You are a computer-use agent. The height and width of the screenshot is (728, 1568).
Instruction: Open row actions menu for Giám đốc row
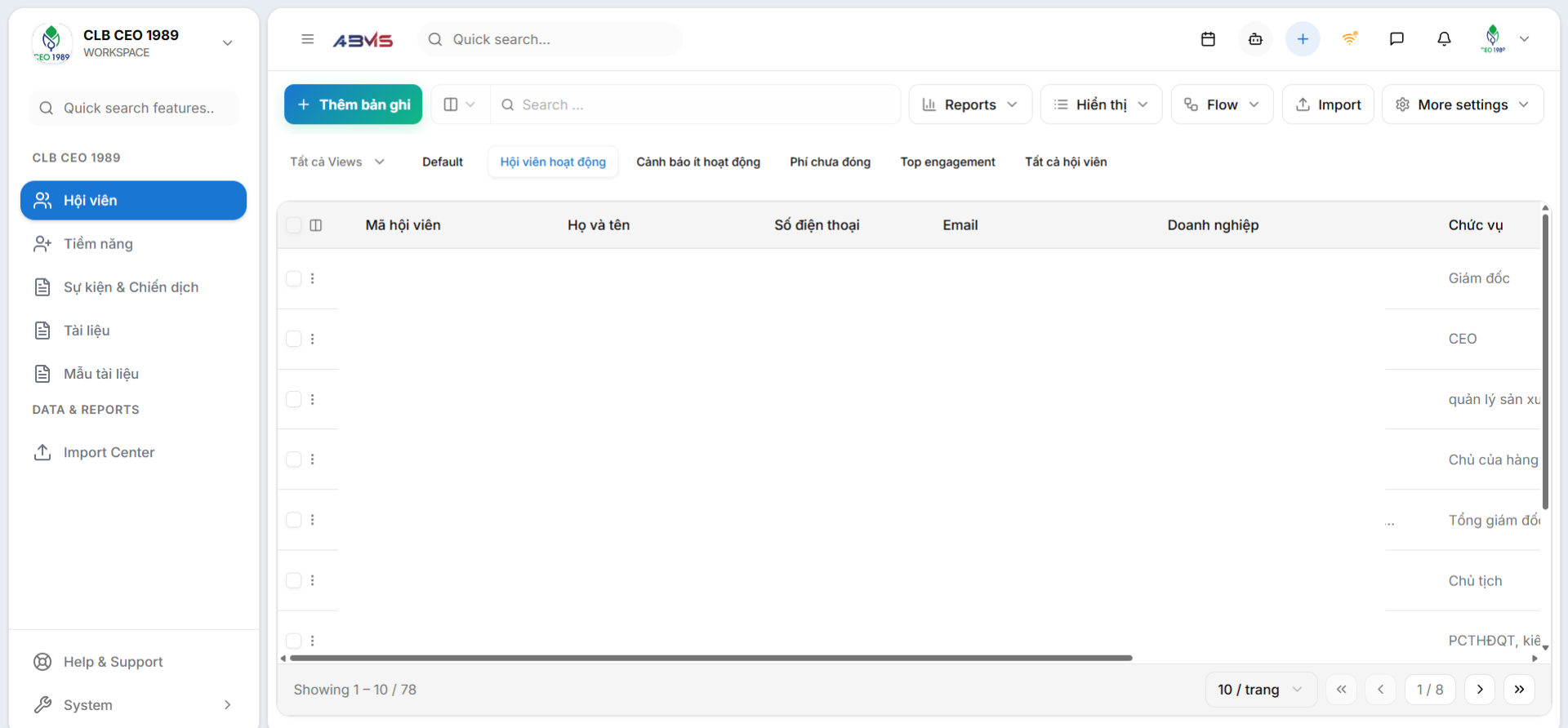[x=313, y=278]
